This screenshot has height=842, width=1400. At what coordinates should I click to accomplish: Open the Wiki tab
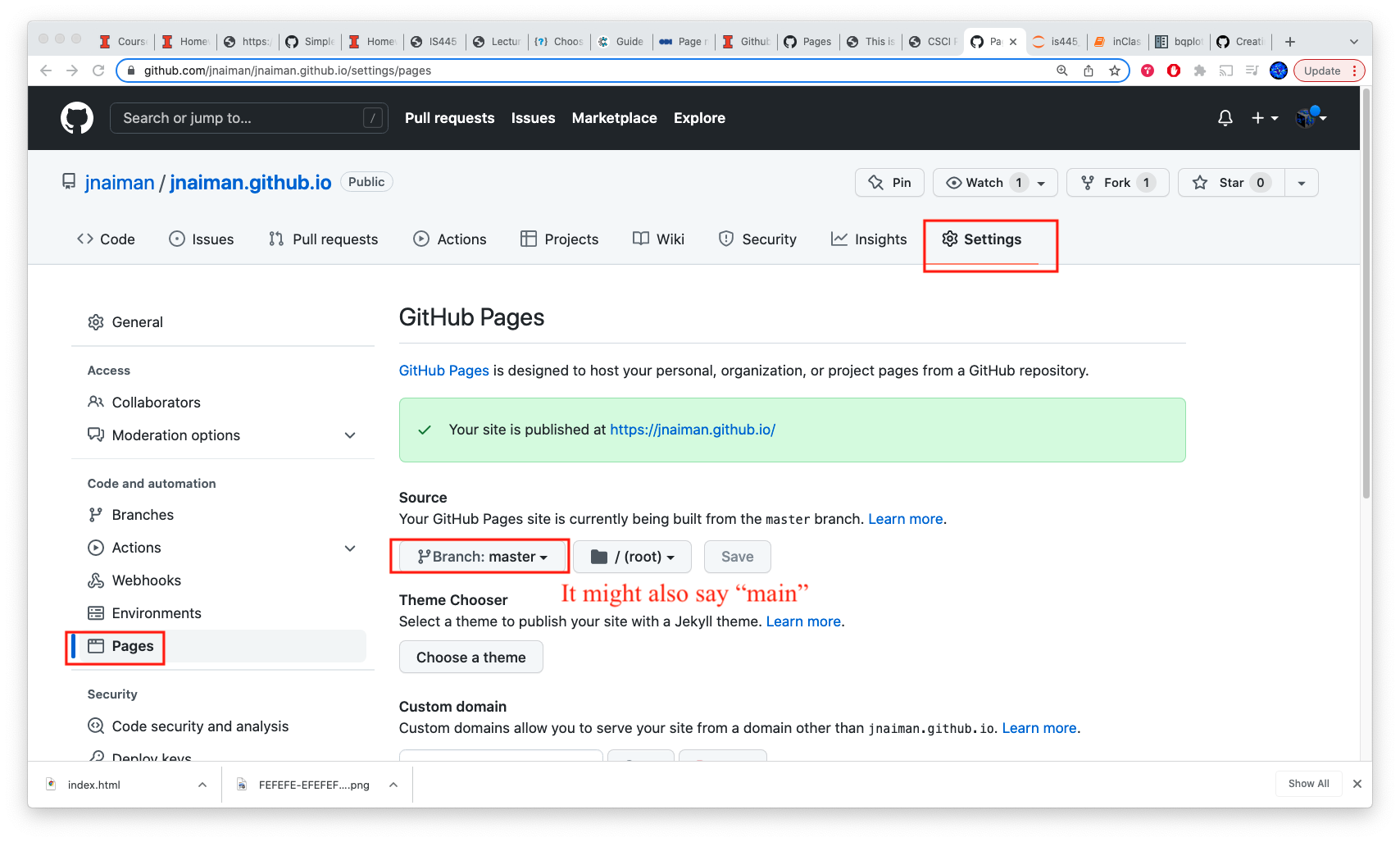[658, 239]
